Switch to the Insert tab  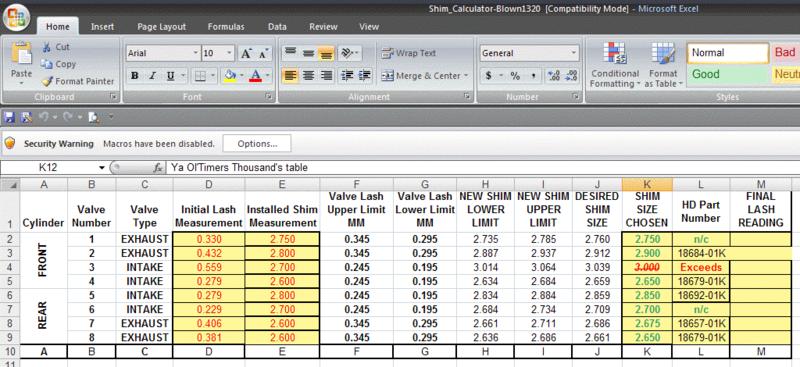pyautogui.click(x=103, y=27)
